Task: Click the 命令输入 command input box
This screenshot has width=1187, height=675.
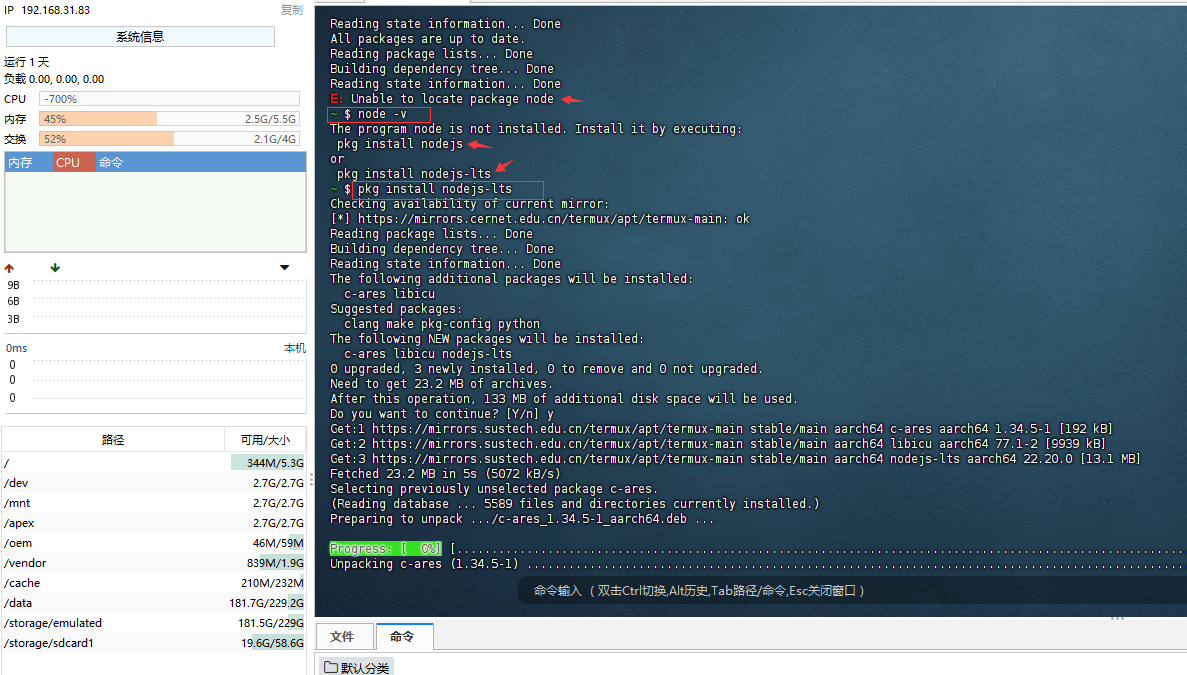Action: click(700, 591)
